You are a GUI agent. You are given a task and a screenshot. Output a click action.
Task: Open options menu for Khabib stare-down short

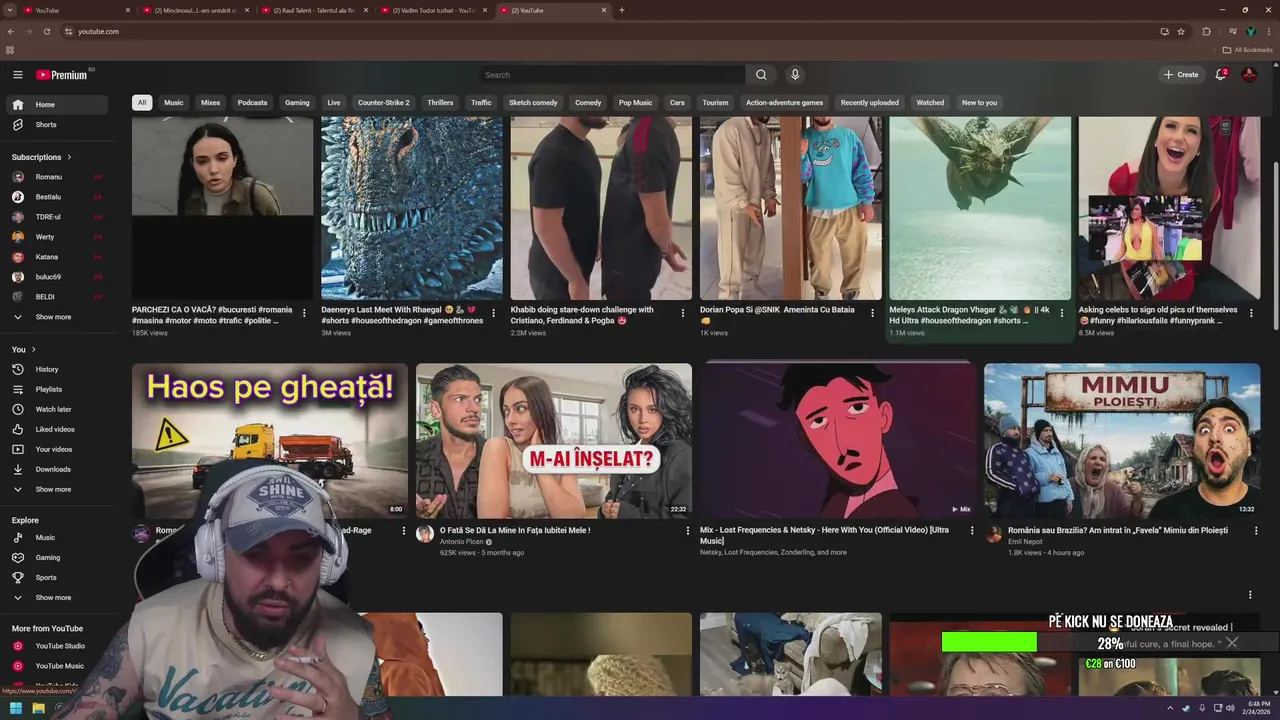point(683,313)
